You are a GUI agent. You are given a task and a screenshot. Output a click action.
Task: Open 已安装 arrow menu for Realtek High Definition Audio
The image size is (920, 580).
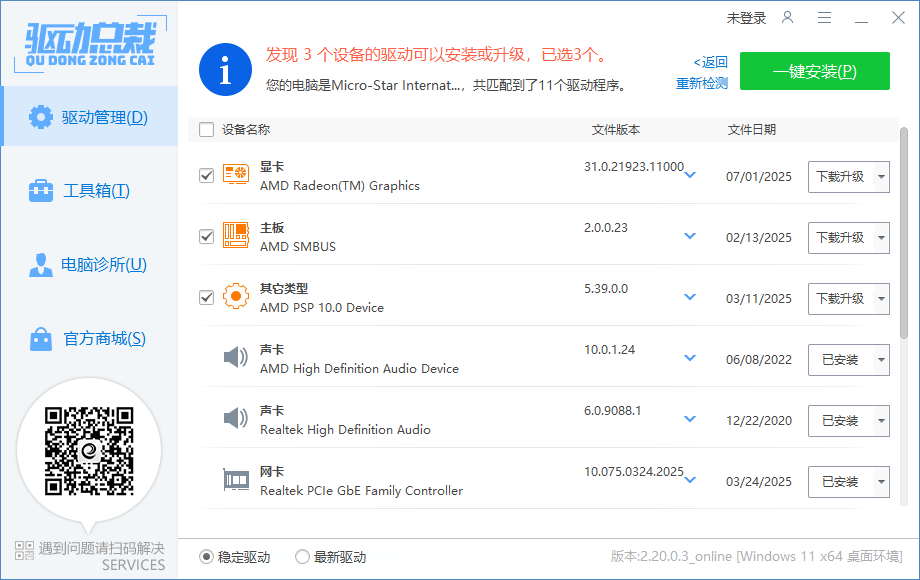(881, 420)
